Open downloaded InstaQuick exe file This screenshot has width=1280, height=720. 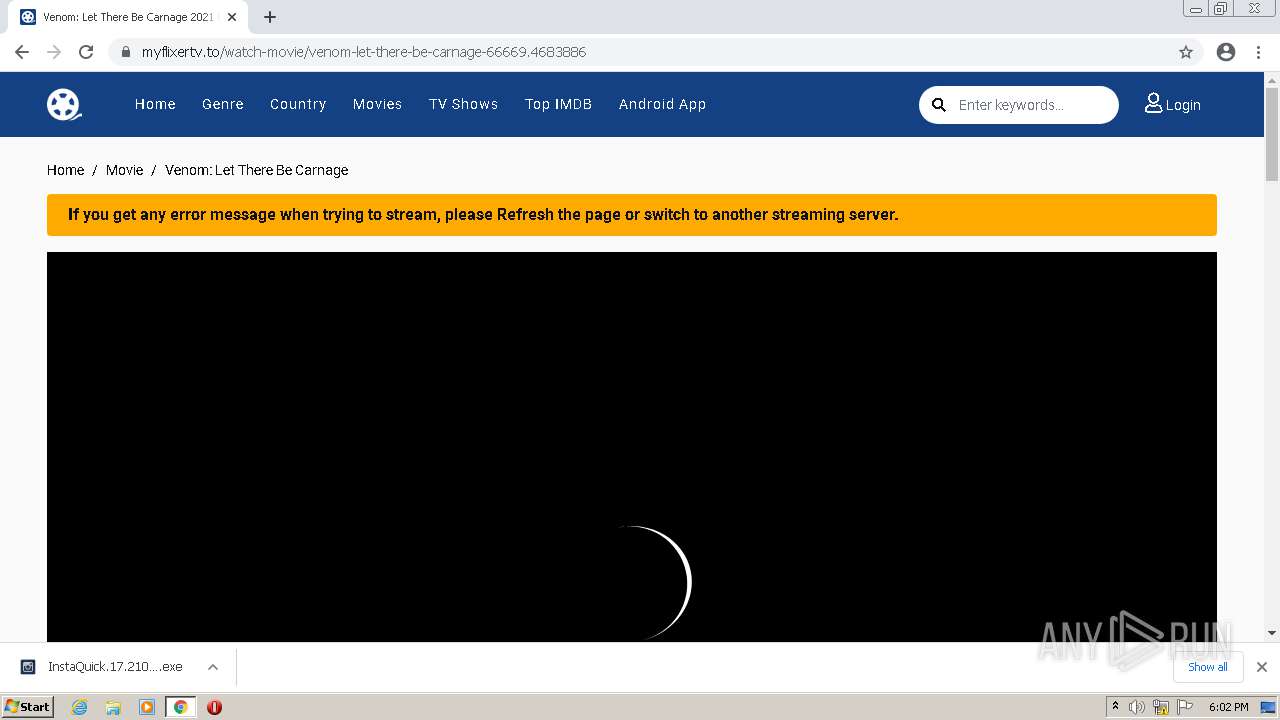[103, 667]
